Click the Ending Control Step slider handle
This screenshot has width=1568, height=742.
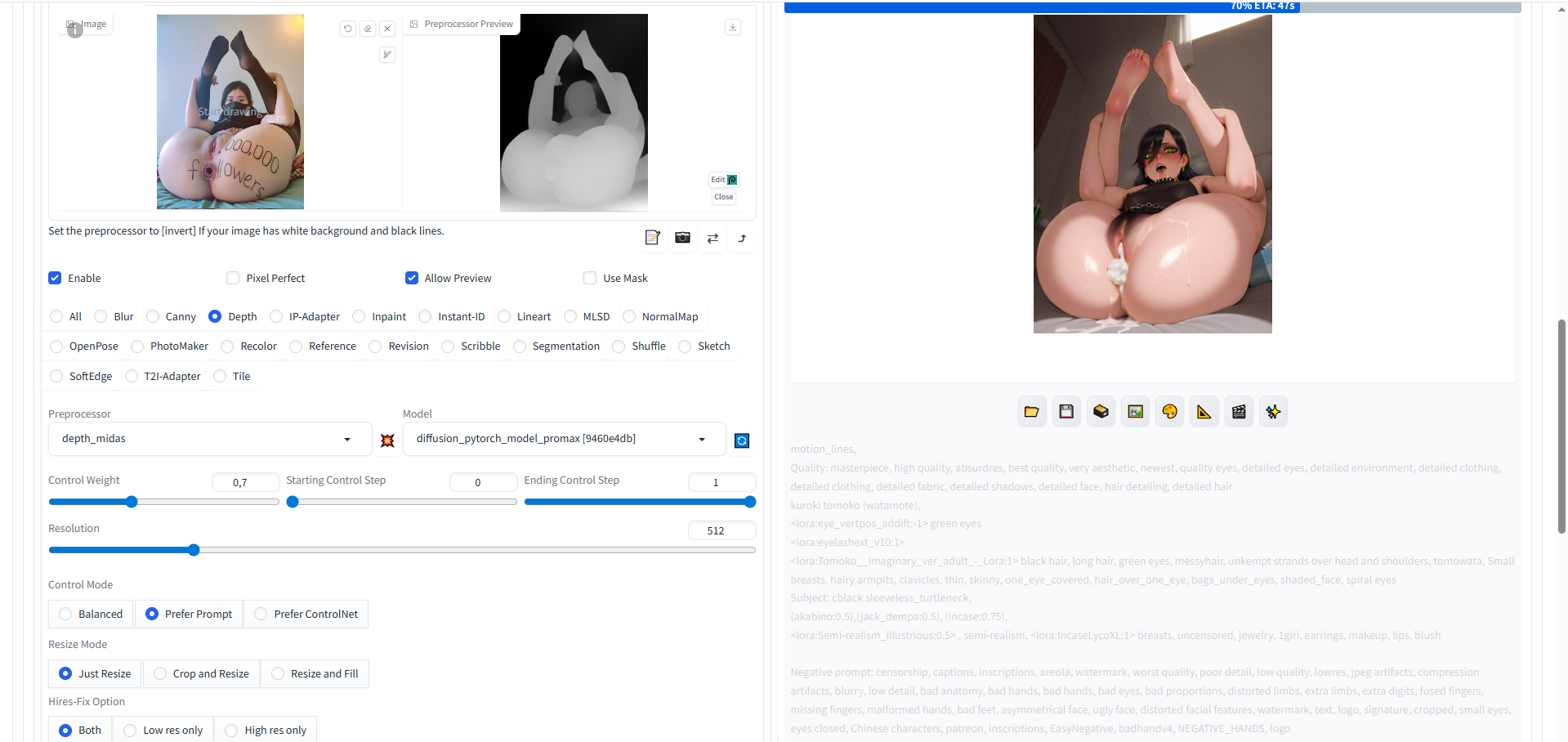(x=750, y=502)
